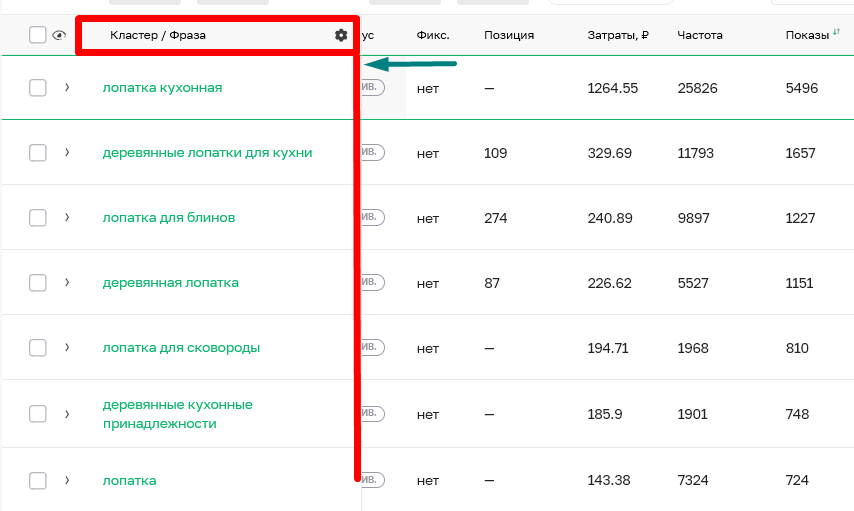Toggle the eye visibility icon in header
The width and height of the screenshot is (854, 511).
(x=59, y=35)
